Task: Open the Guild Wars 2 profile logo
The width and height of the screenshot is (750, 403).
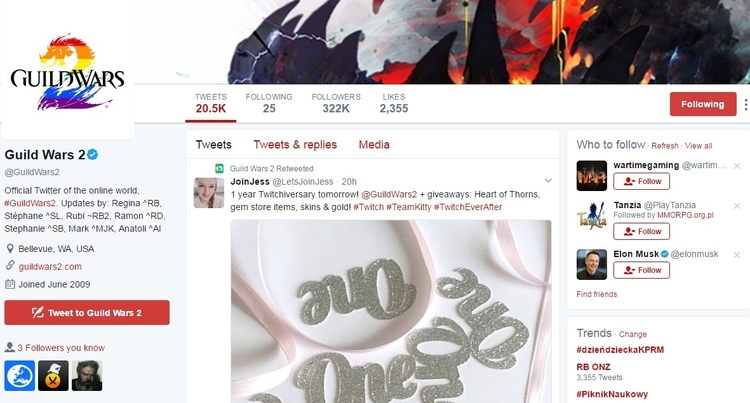Action: [x=67, y=70]
